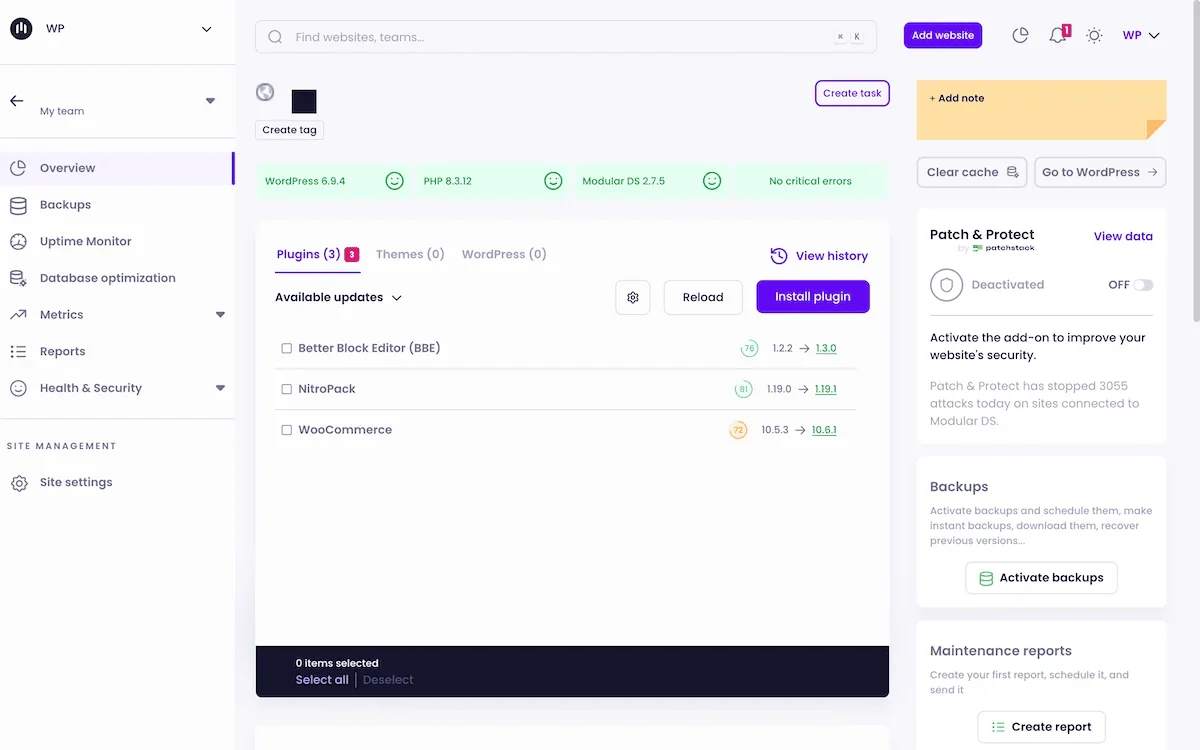Image resolution: width=1200 pixels, height=750 pixels.
Task: Collapse the sidebar with the back arrow
Action: click(x=16, y=100)
